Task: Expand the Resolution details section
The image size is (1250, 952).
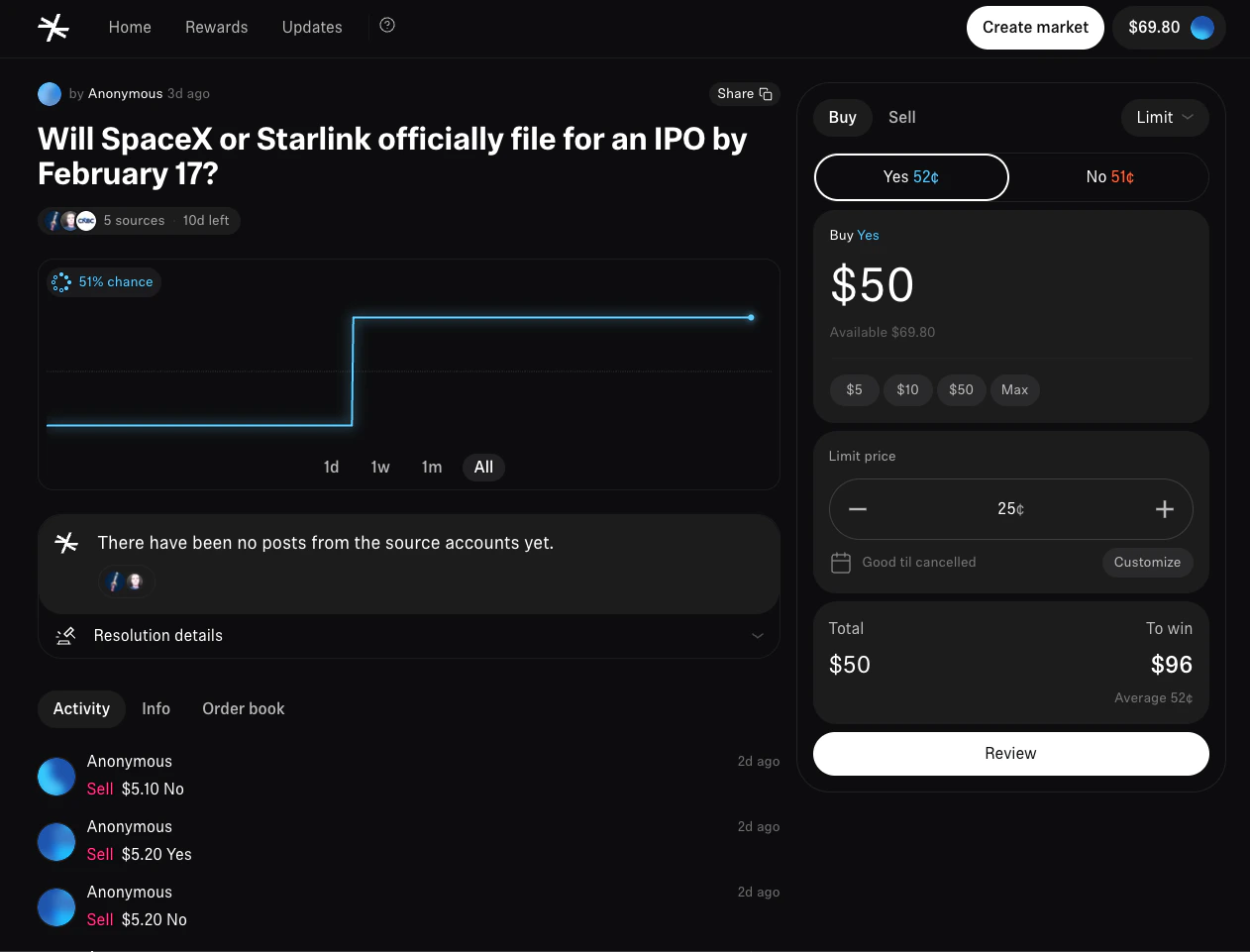Action: pyautogui.click(x=409, y=636)
